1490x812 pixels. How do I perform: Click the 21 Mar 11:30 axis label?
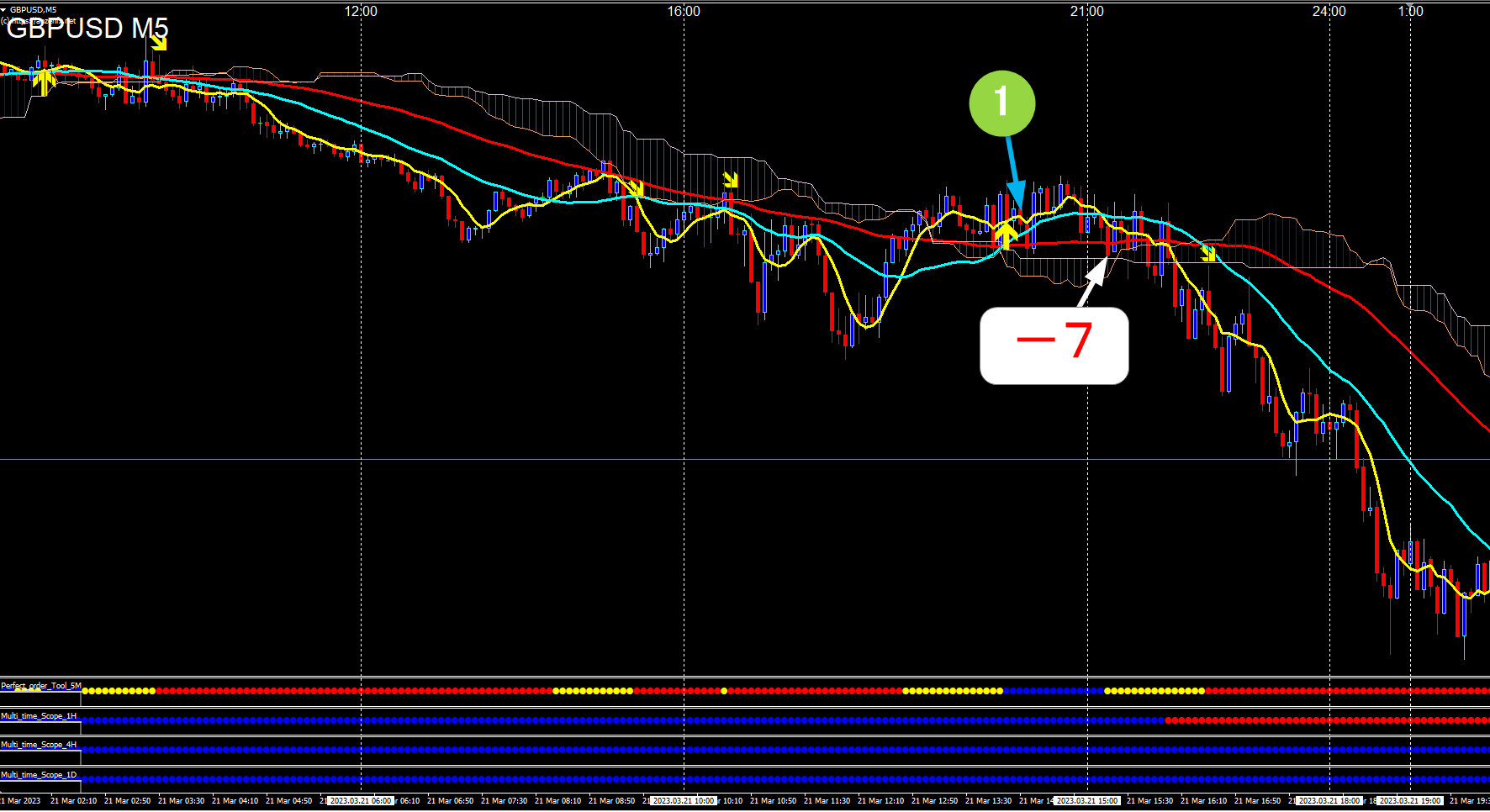click(x=827, y=801)
